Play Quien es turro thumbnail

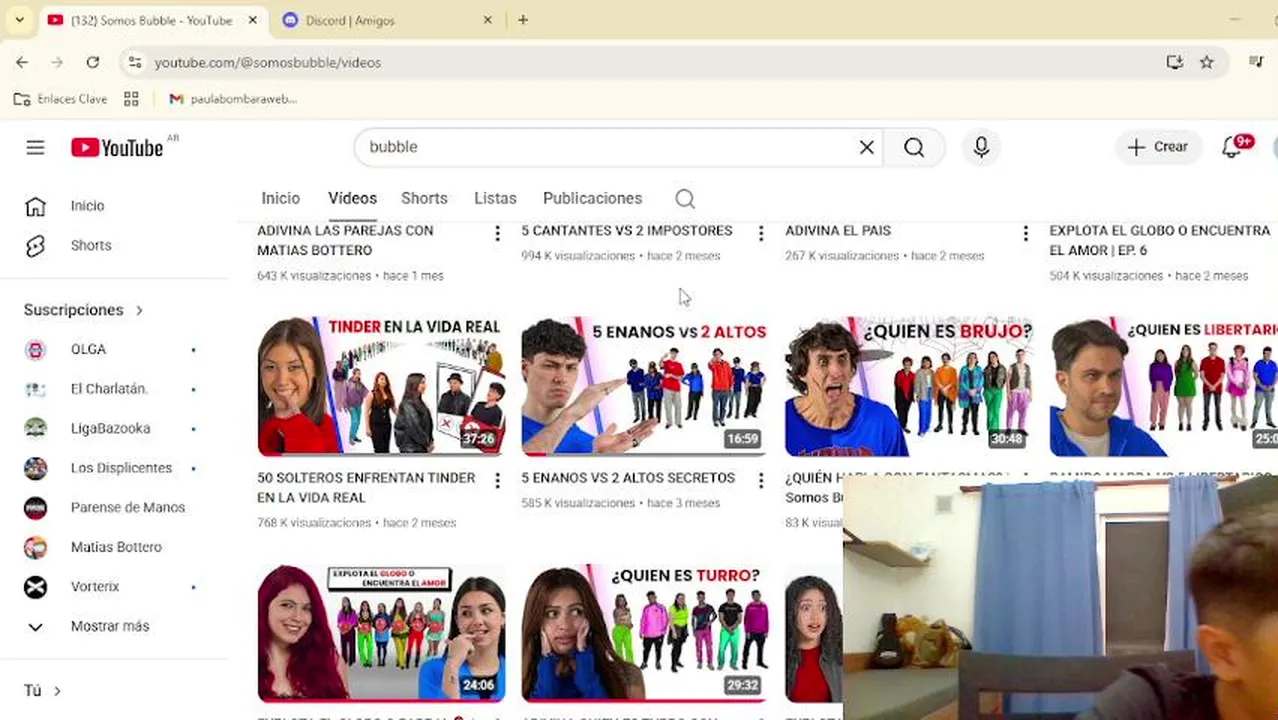tap(645, 633)
